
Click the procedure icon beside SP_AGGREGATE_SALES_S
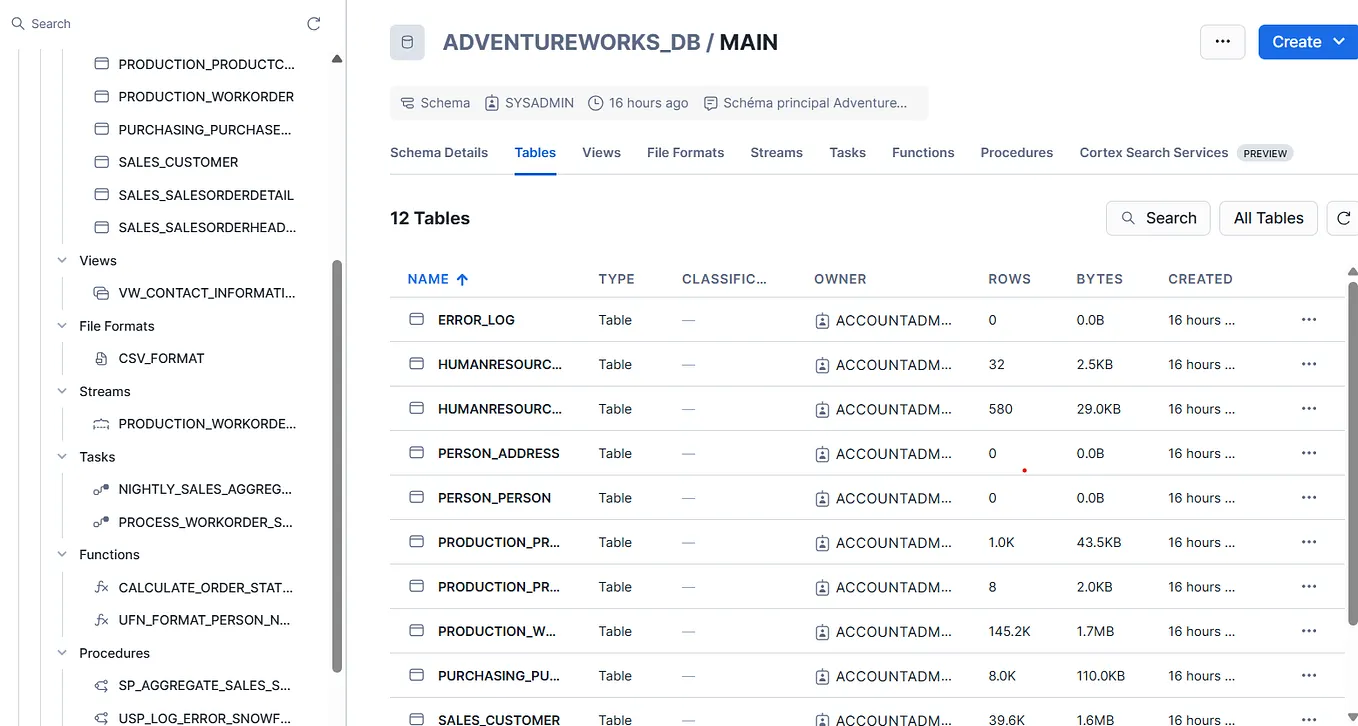[x=101, y=685]
